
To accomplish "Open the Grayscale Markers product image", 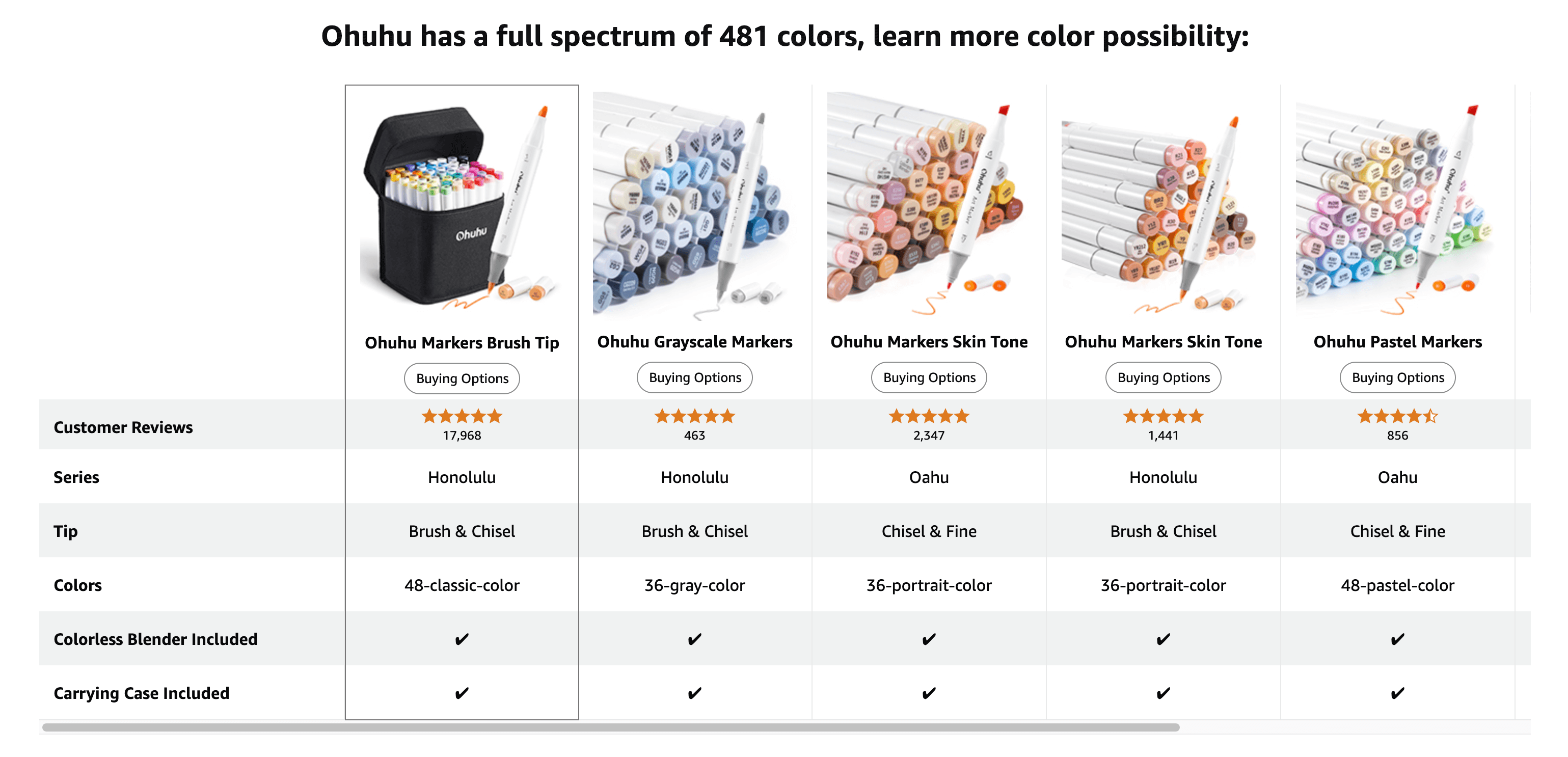I will 694,206.
